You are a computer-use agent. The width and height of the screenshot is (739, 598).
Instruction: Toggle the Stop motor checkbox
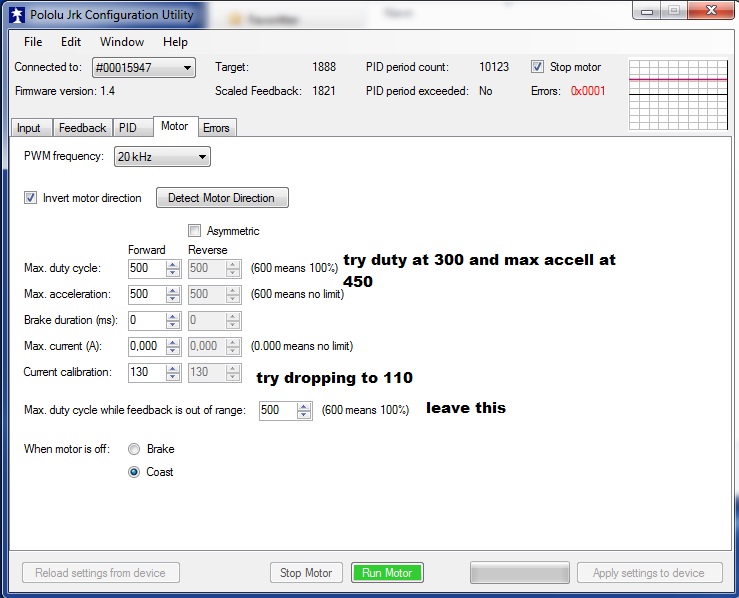[x=538, y=67]
